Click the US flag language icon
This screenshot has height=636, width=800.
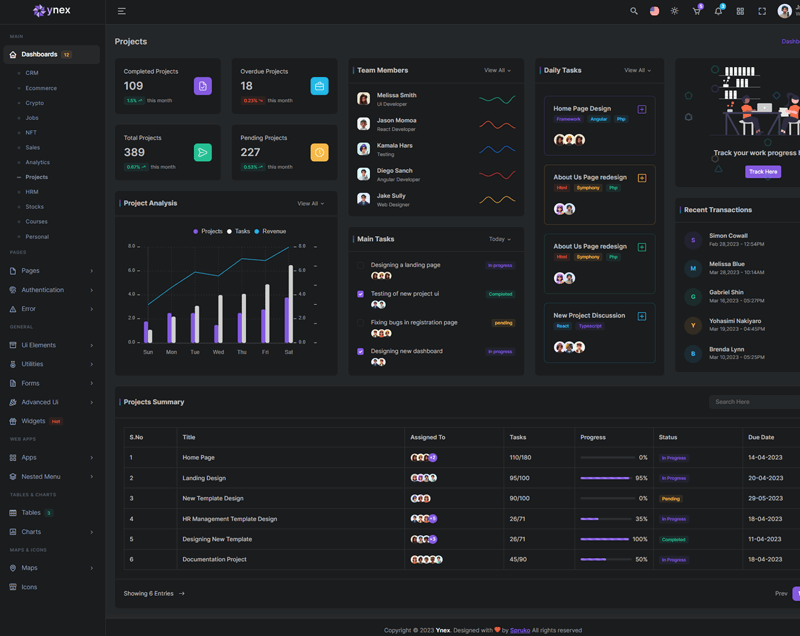pyautogui.click(x=654, y=11)
